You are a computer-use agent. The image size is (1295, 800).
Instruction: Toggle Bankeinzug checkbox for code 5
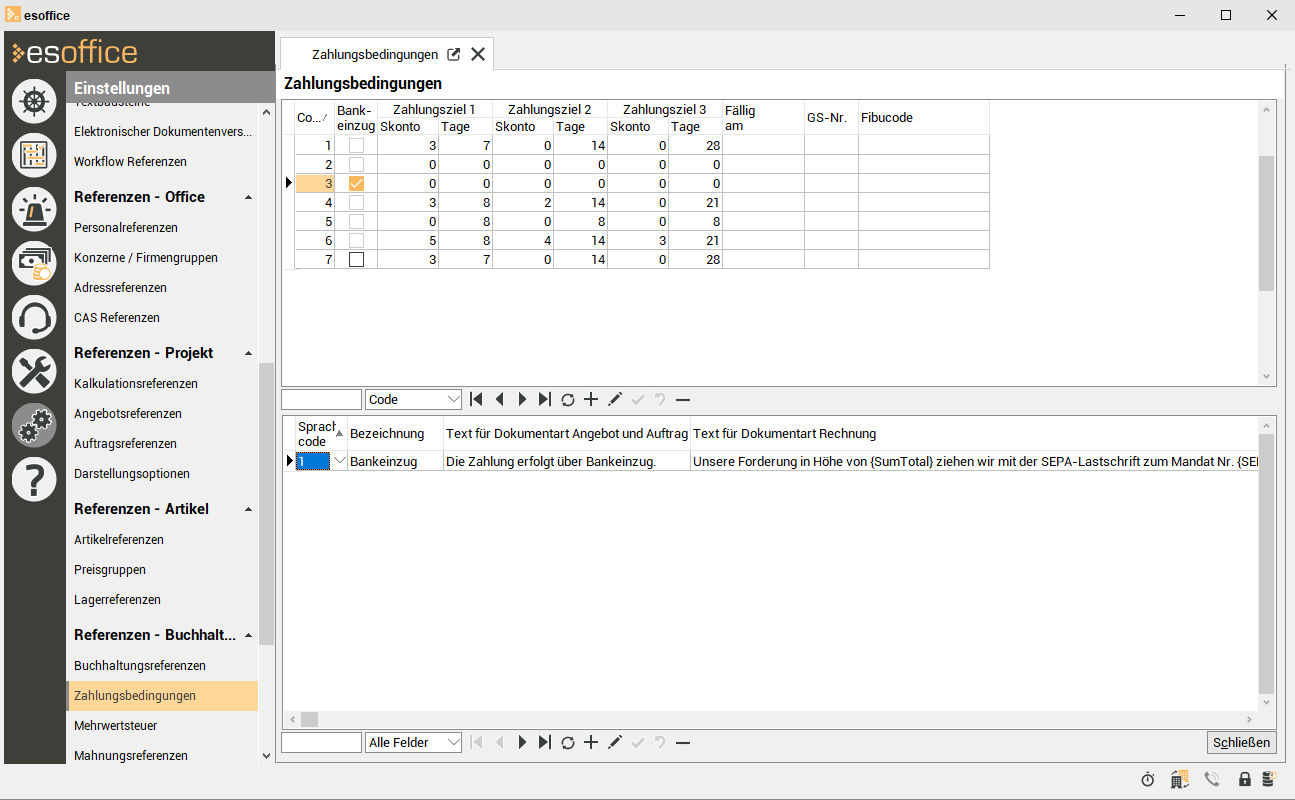[x=356, y=222]
